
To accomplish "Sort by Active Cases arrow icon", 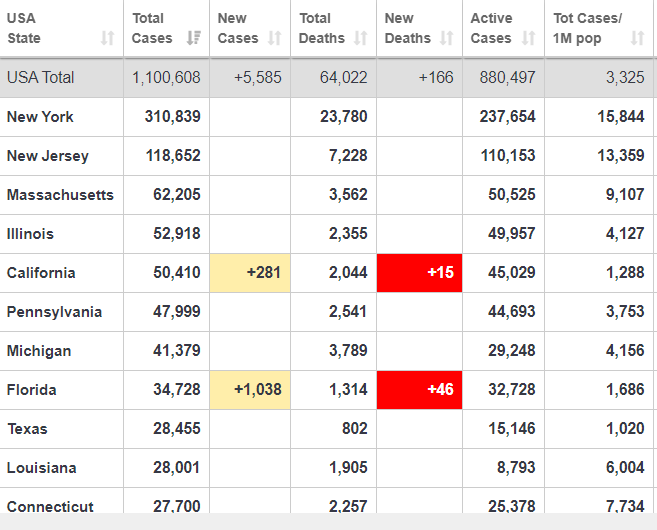I will (x=528, y=38).
